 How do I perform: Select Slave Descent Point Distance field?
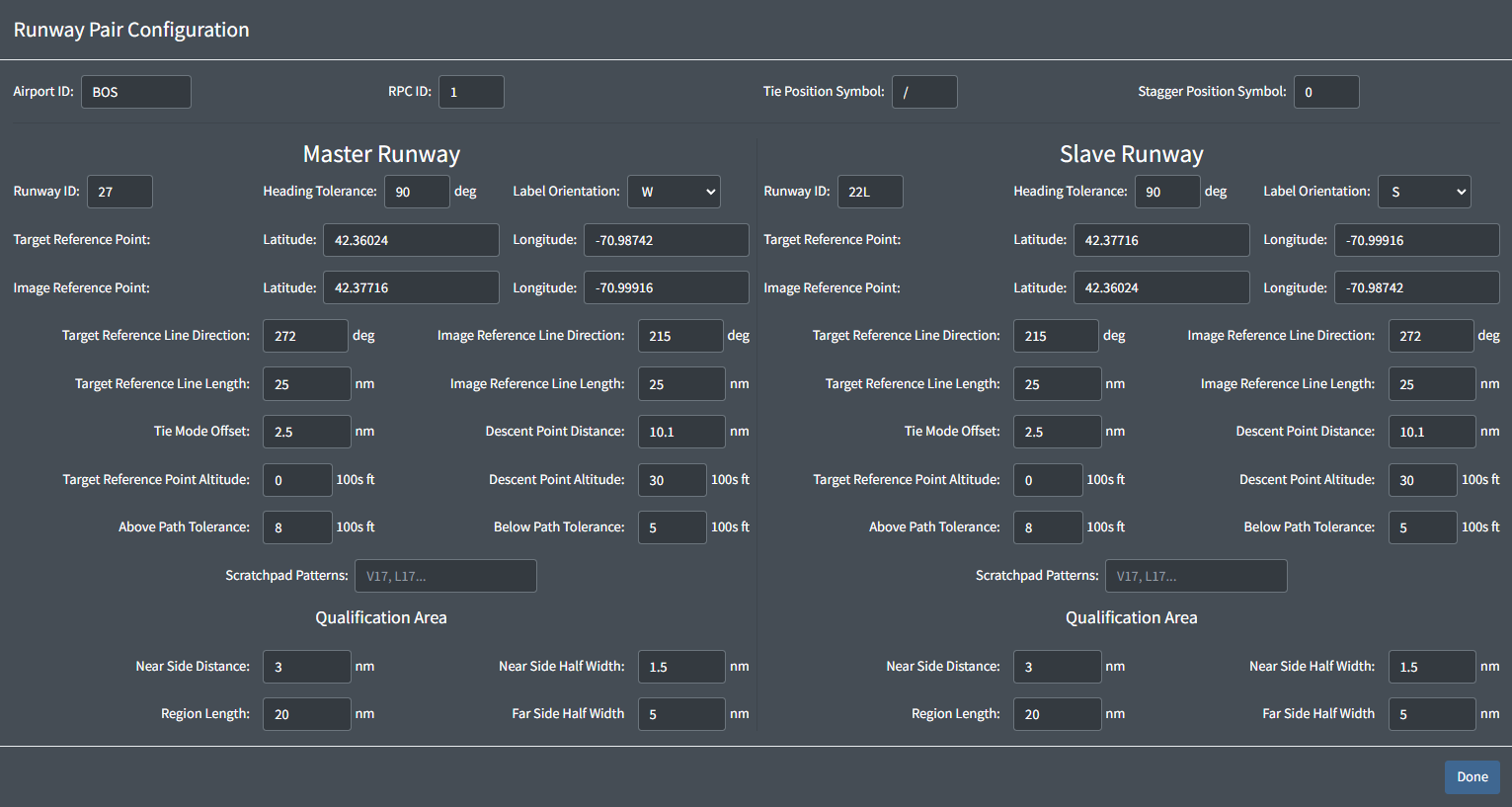click(1432, 432)
